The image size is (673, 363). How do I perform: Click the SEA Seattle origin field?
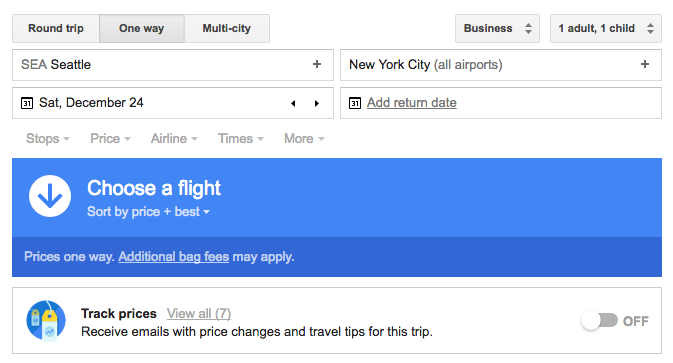(x=173, y=65)
